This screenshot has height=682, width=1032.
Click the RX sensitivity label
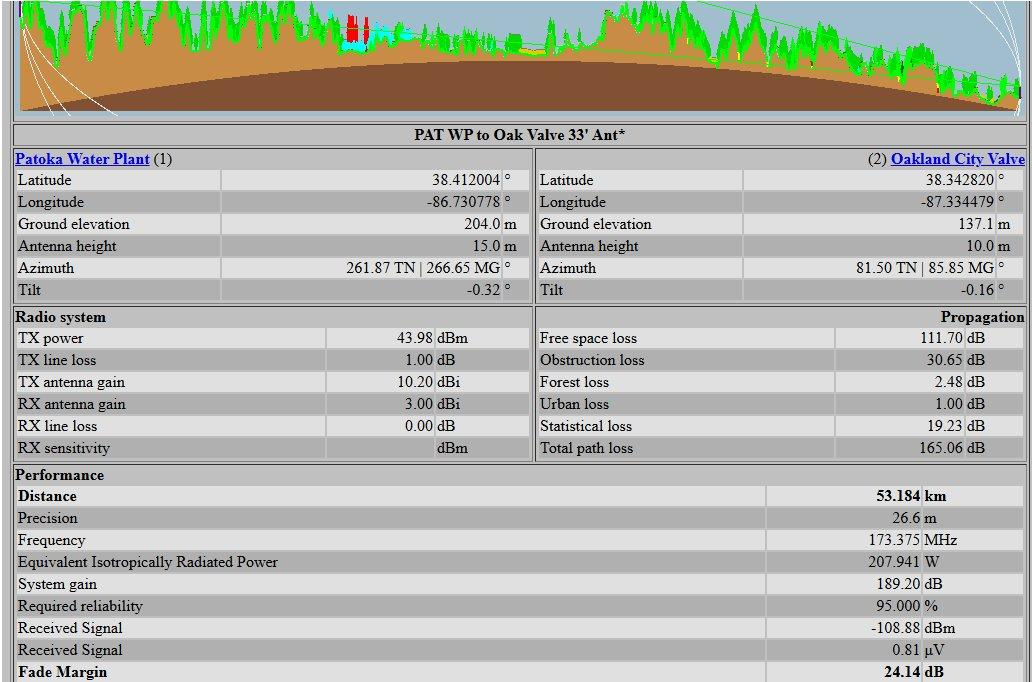point(64,448)
